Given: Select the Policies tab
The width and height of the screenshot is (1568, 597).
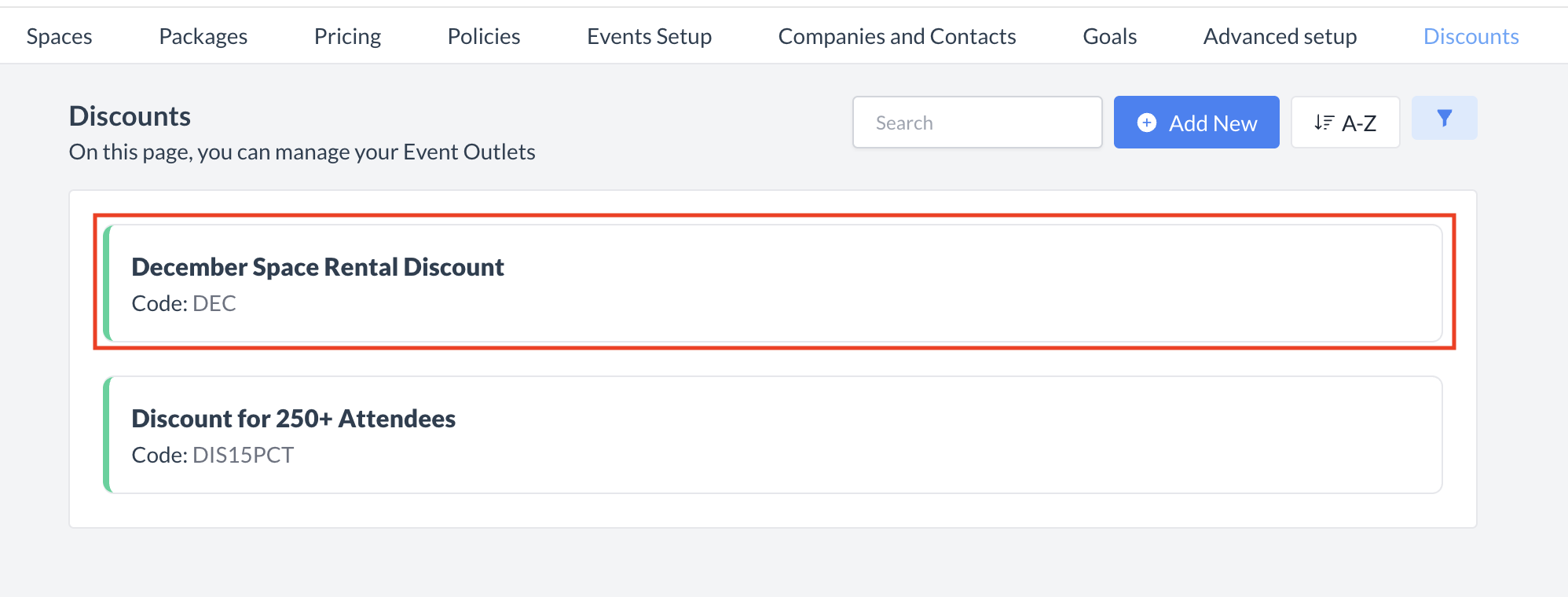Looking at the screenshot, I should (x=484, y=36).
